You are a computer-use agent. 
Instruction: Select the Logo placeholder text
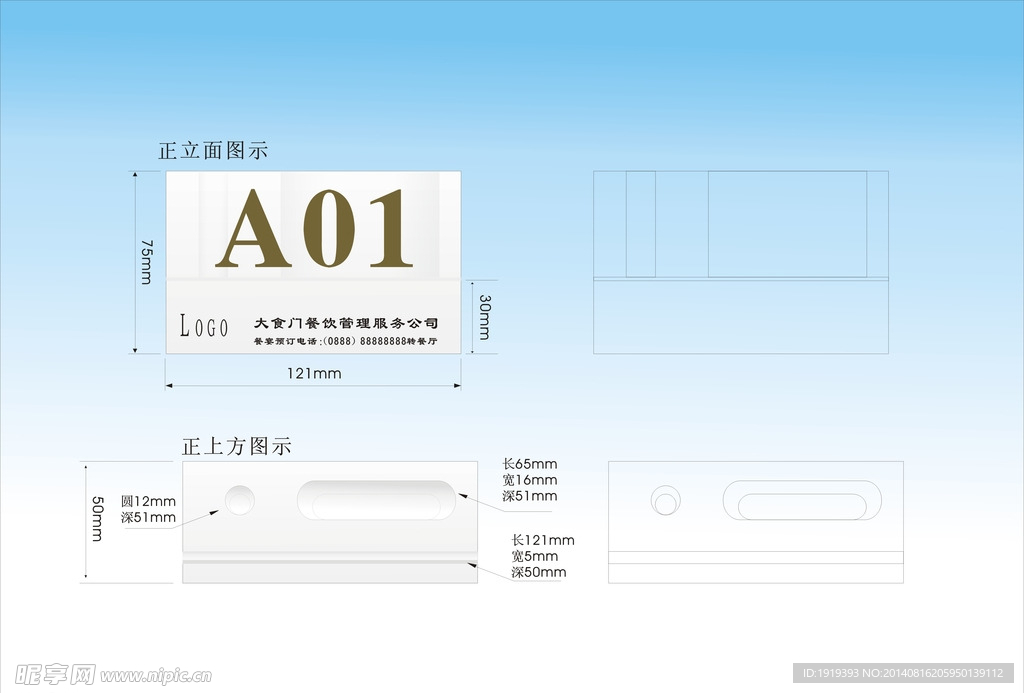(204, 326)
